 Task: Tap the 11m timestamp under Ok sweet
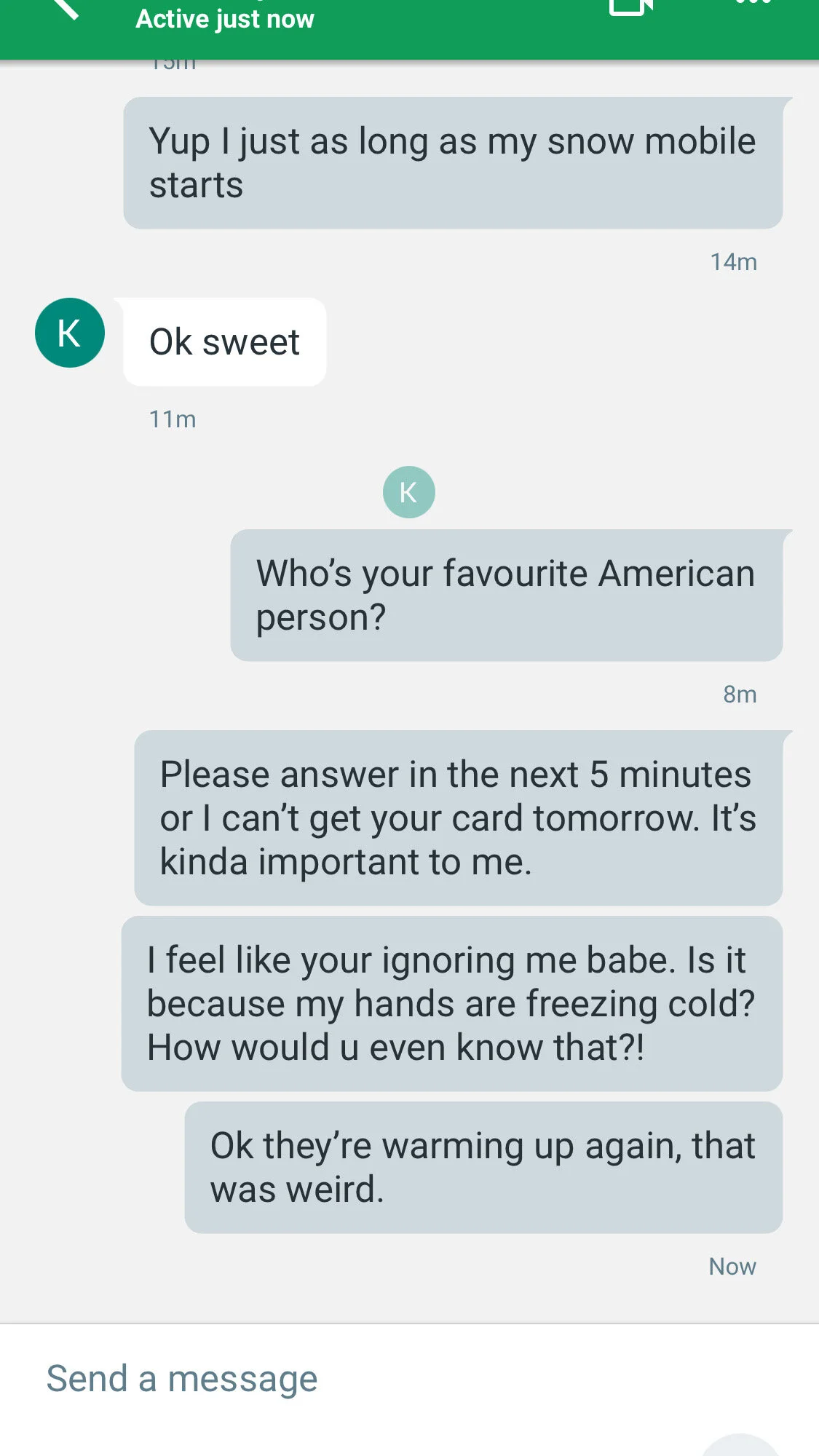[x=173, y=419]
